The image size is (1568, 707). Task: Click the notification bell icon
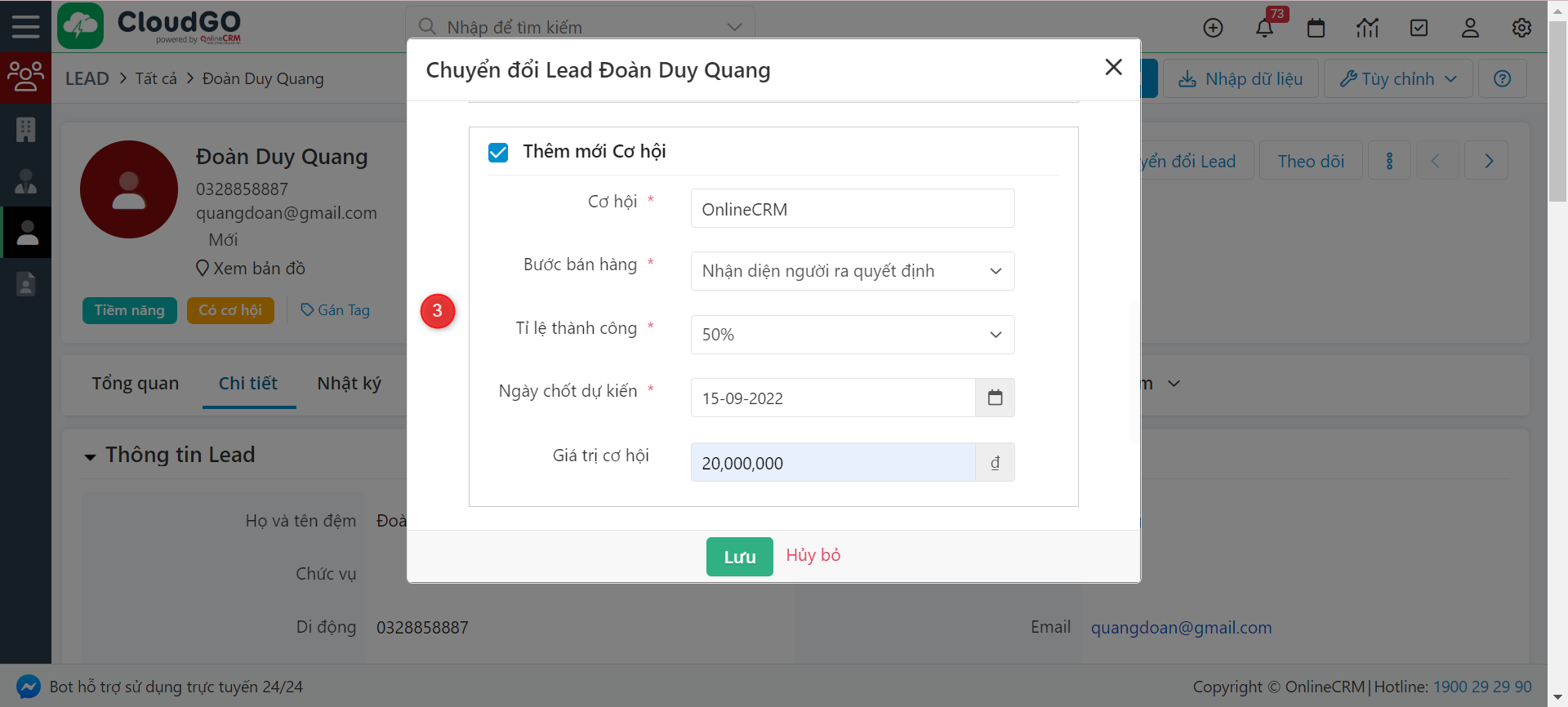point(1264,28)
